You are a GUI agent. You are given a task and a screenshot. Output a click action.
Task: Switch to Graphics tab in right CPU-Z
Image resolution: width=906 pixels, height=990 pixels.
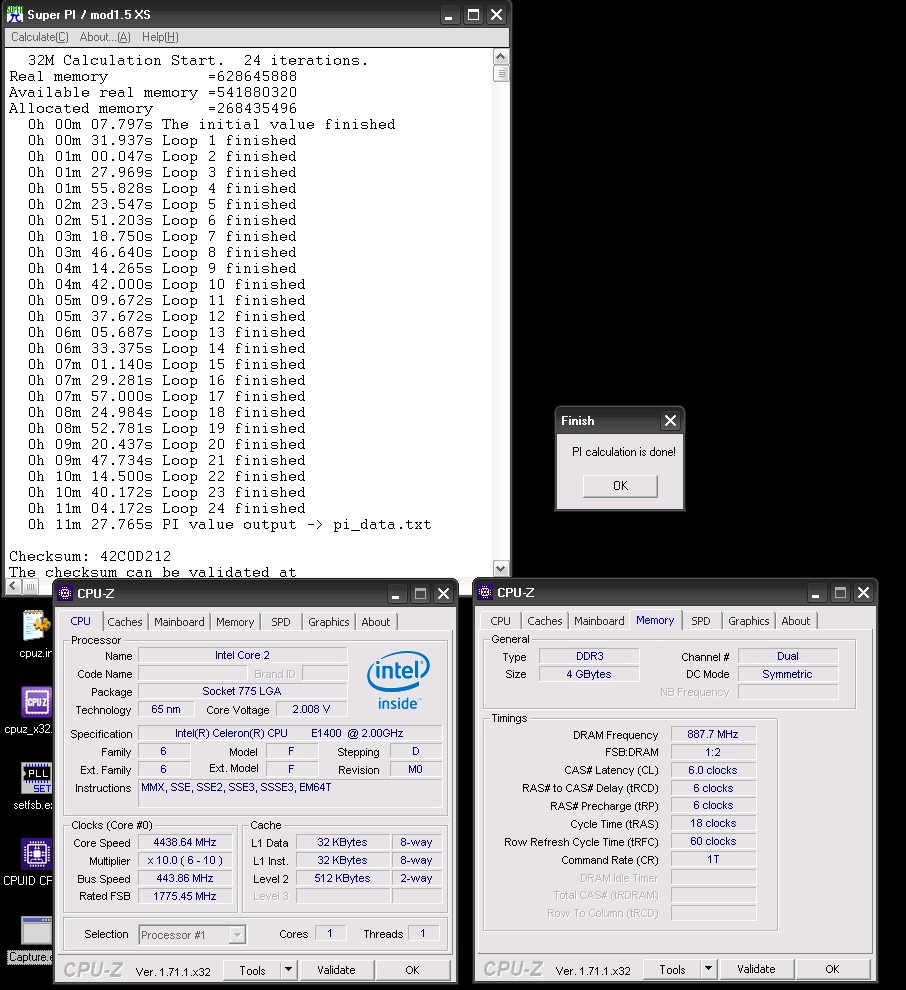coord(749,621)
